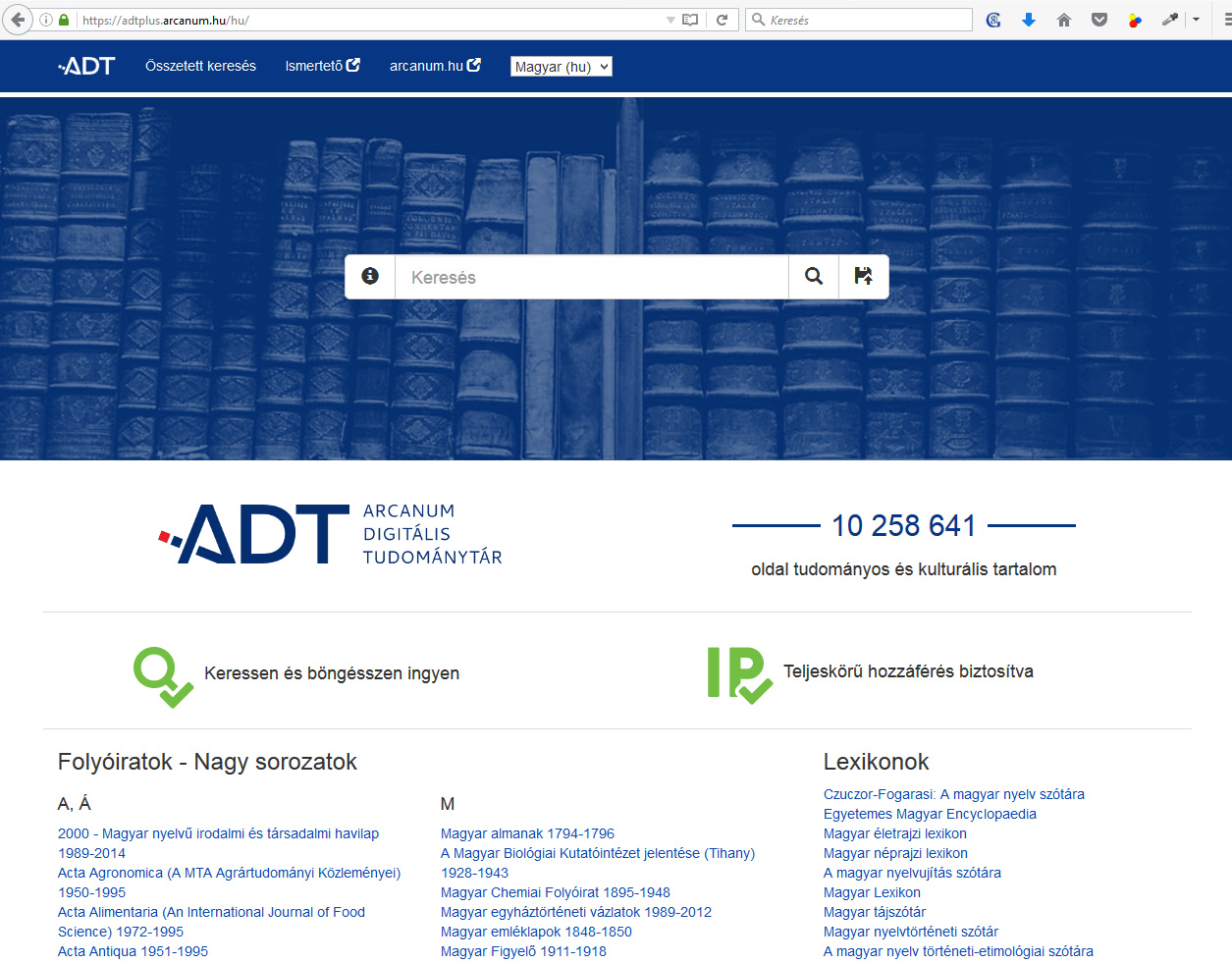Open Magyar almanak 1794-1796 link
This screenshot has height=963, width=1232.
coord(527,833)
